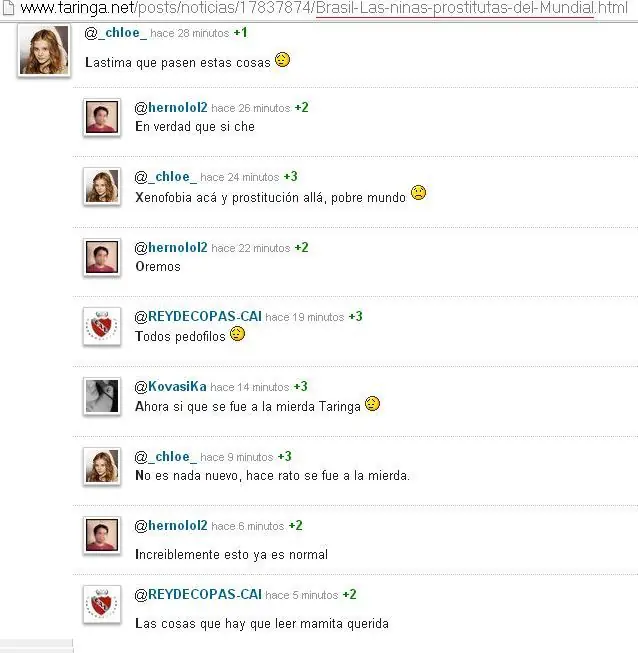Click 'hace 14 minutos' timestamp on KovasiKa comment
The width and height of the screenshot is (638, 653).
coord(250,387)
